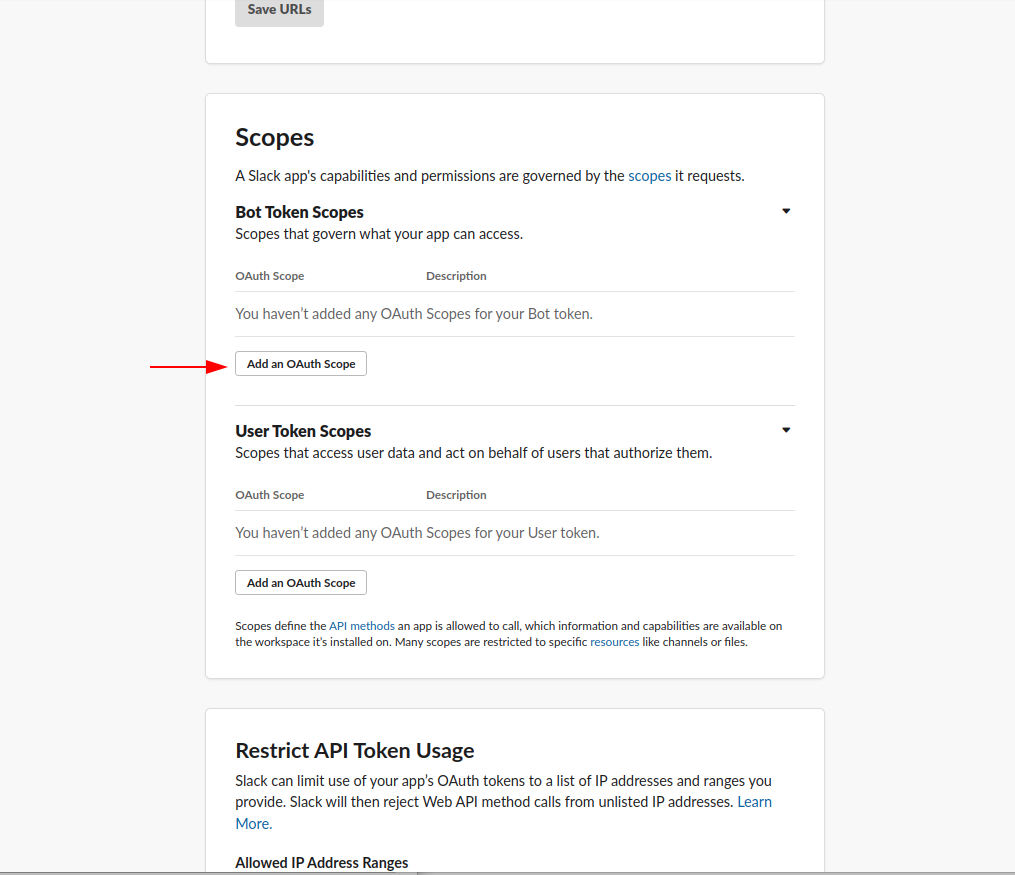1015x875 pixels.
Task: Click the Description column header
Action: [456, 275]
